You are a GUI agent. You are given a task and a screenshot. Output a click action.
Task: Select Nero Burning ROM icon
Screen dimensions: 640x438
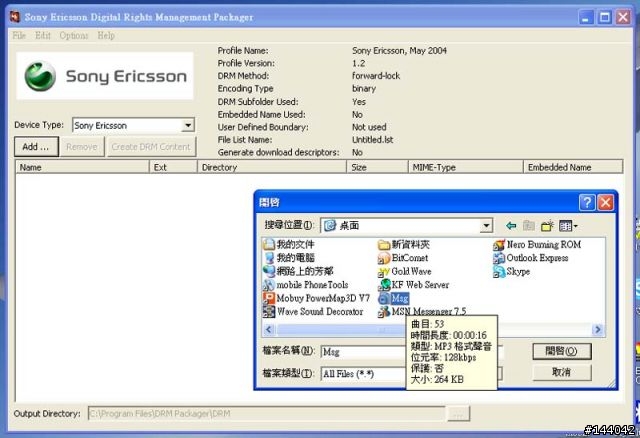pyautogui.click(x=499, y=245)
